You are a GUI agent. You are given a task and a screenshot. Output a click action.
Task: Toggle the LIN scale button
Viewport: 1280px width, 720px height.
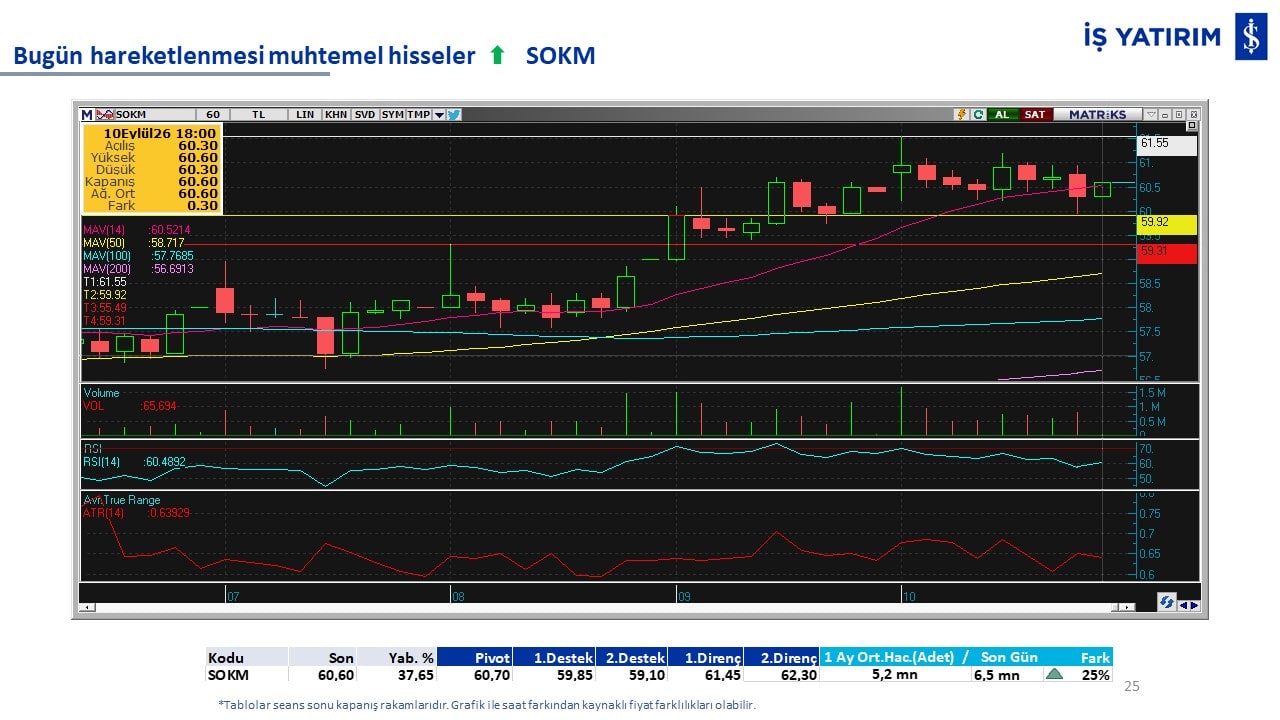pyautogui.click(x=305, y=115)
